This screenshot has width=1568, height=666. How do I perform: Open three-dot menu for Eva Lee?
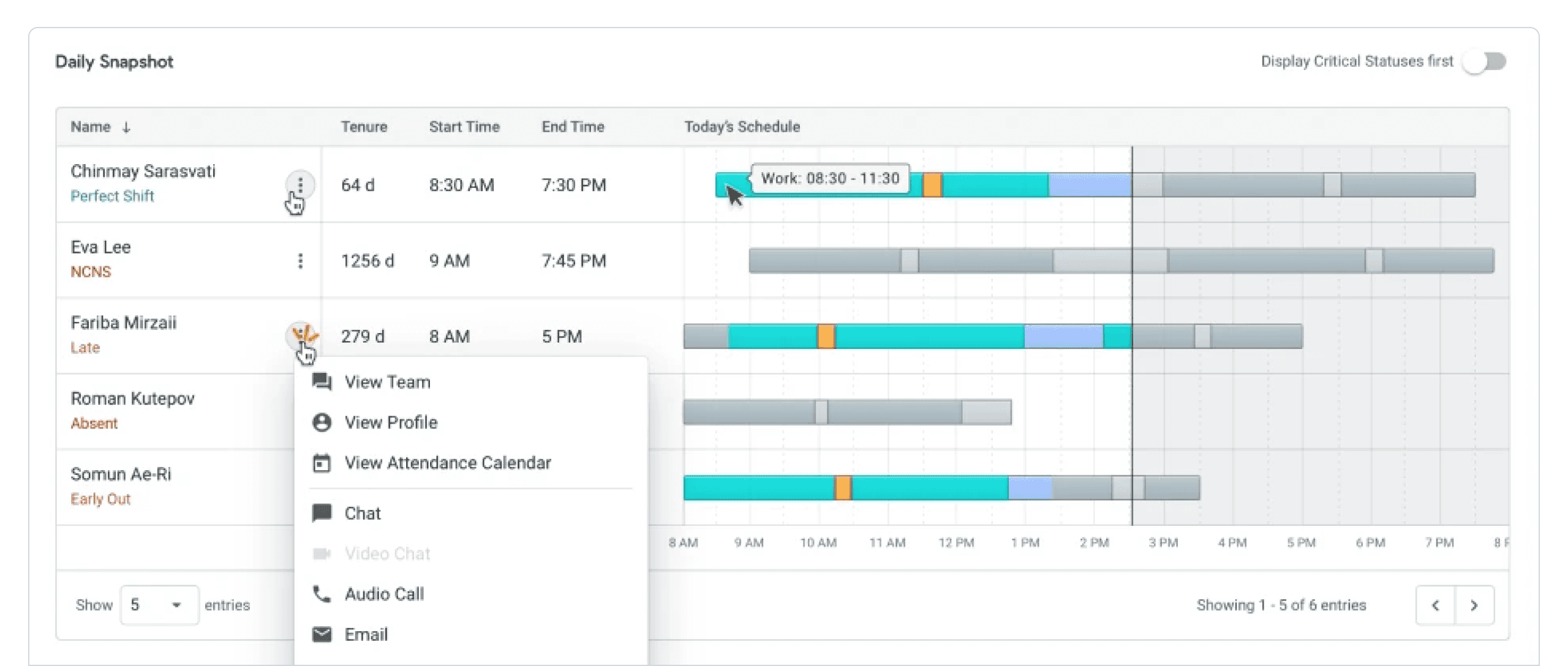(x=300, y=261)
